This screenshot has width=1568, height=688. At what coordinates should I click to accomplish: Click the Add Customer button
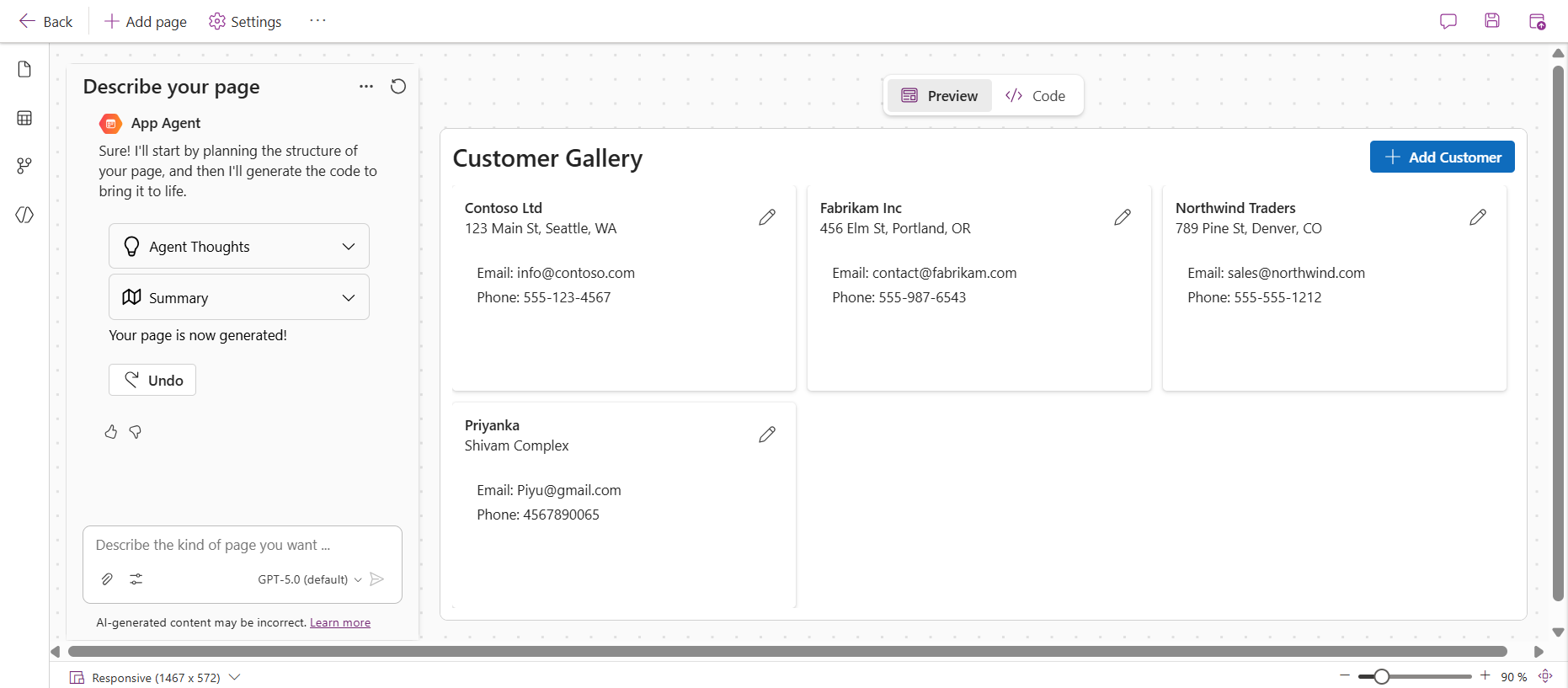(1443, 157)
